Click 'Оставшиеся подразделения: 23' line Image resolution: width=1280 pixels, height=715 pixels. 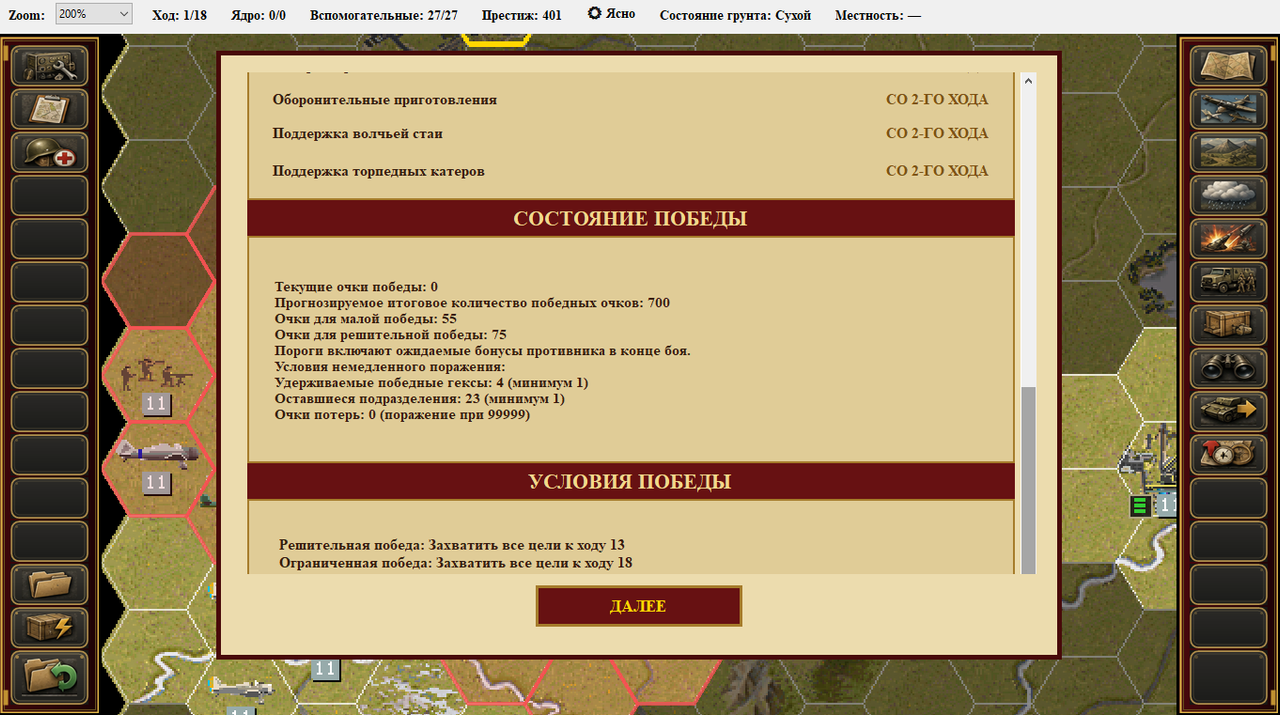tap(420, 399)
